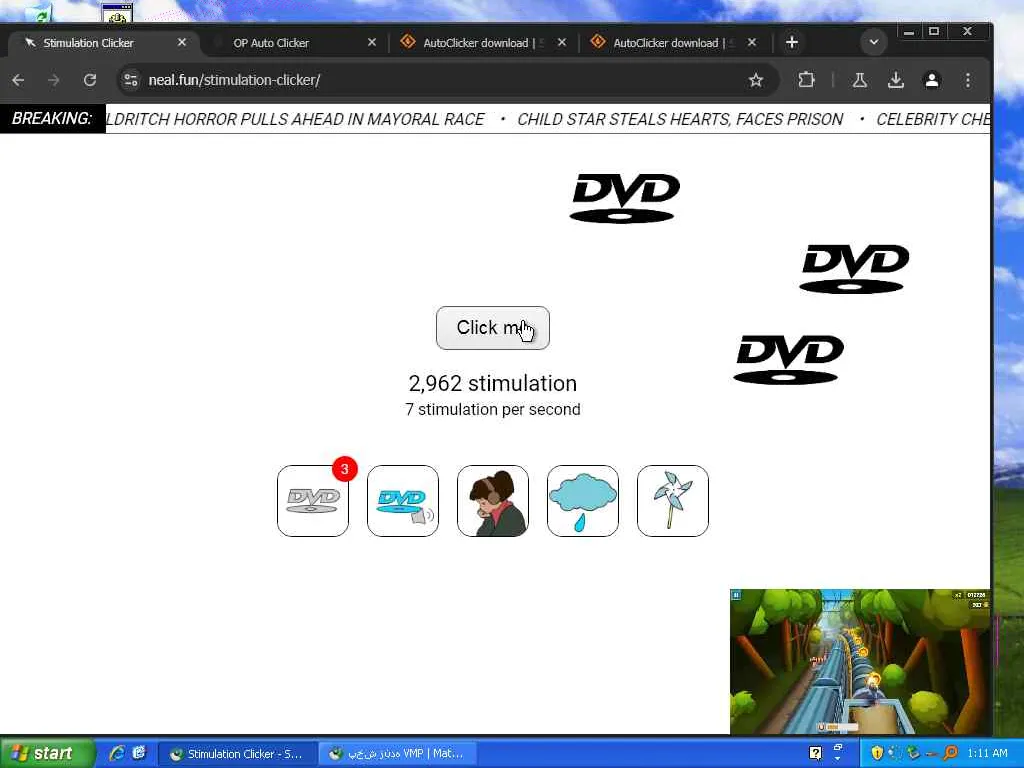
Task: Close the OP Auto Clicker tab
Action: (x=372, y=42)
